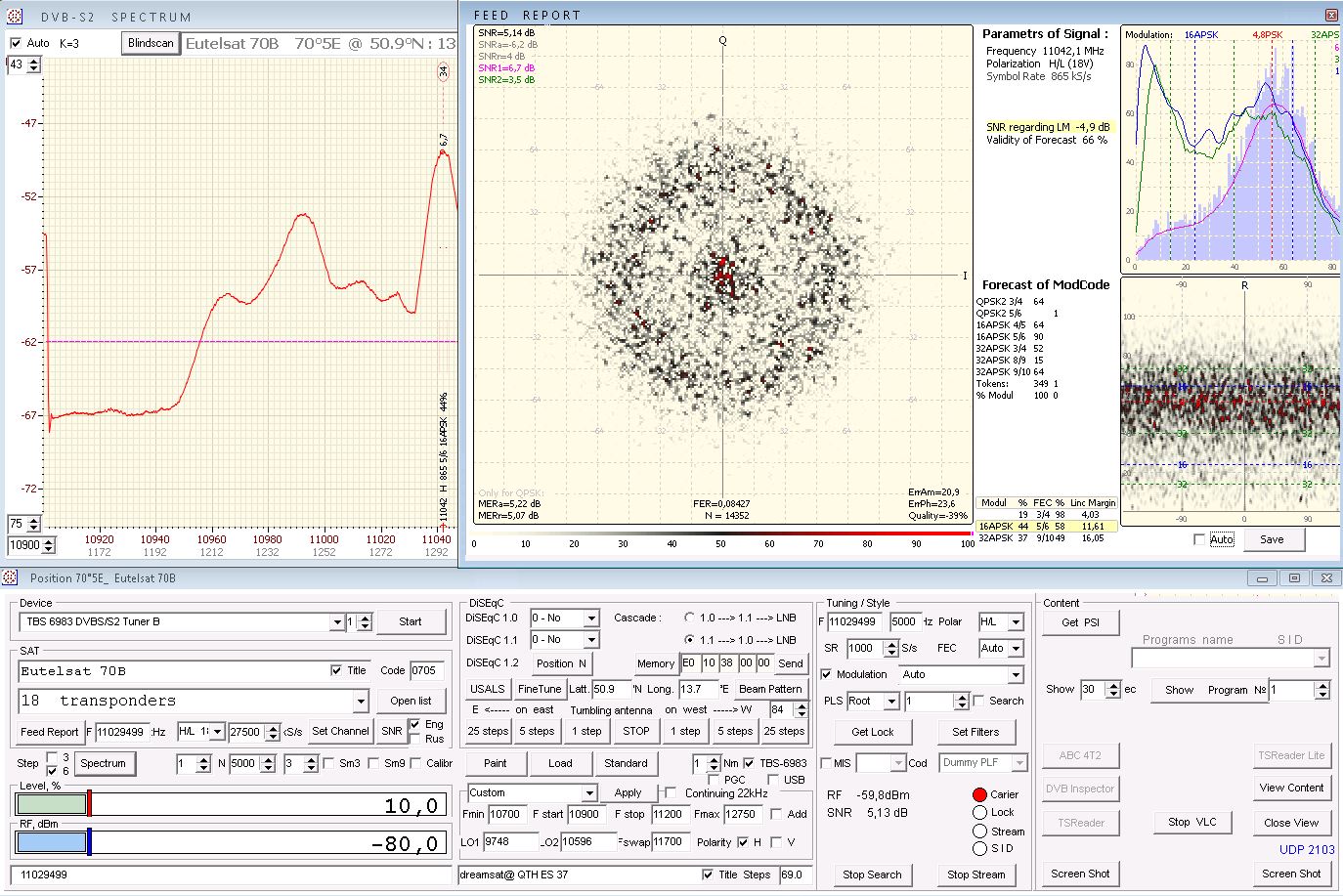Click the Stop Search button
The height and width of the screenshot is (896, 1343).
click(x=873, y=875)
